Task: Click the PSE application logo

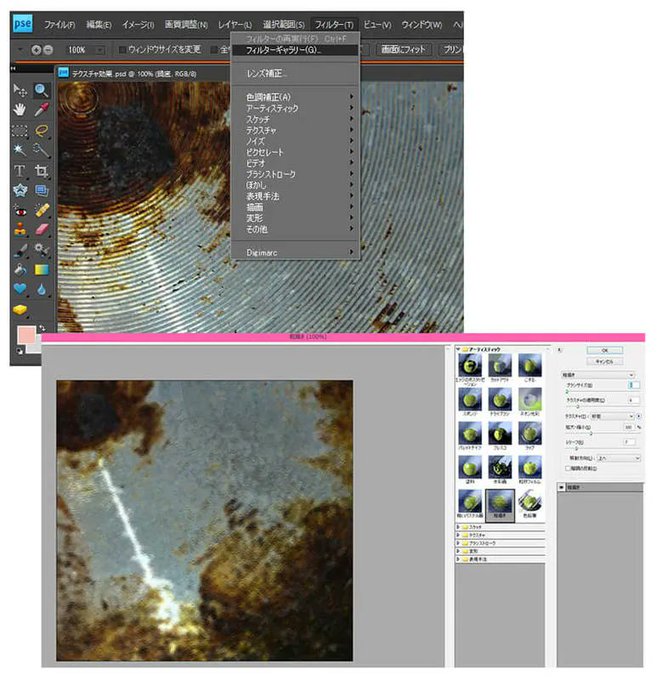Action: point(22,23)
